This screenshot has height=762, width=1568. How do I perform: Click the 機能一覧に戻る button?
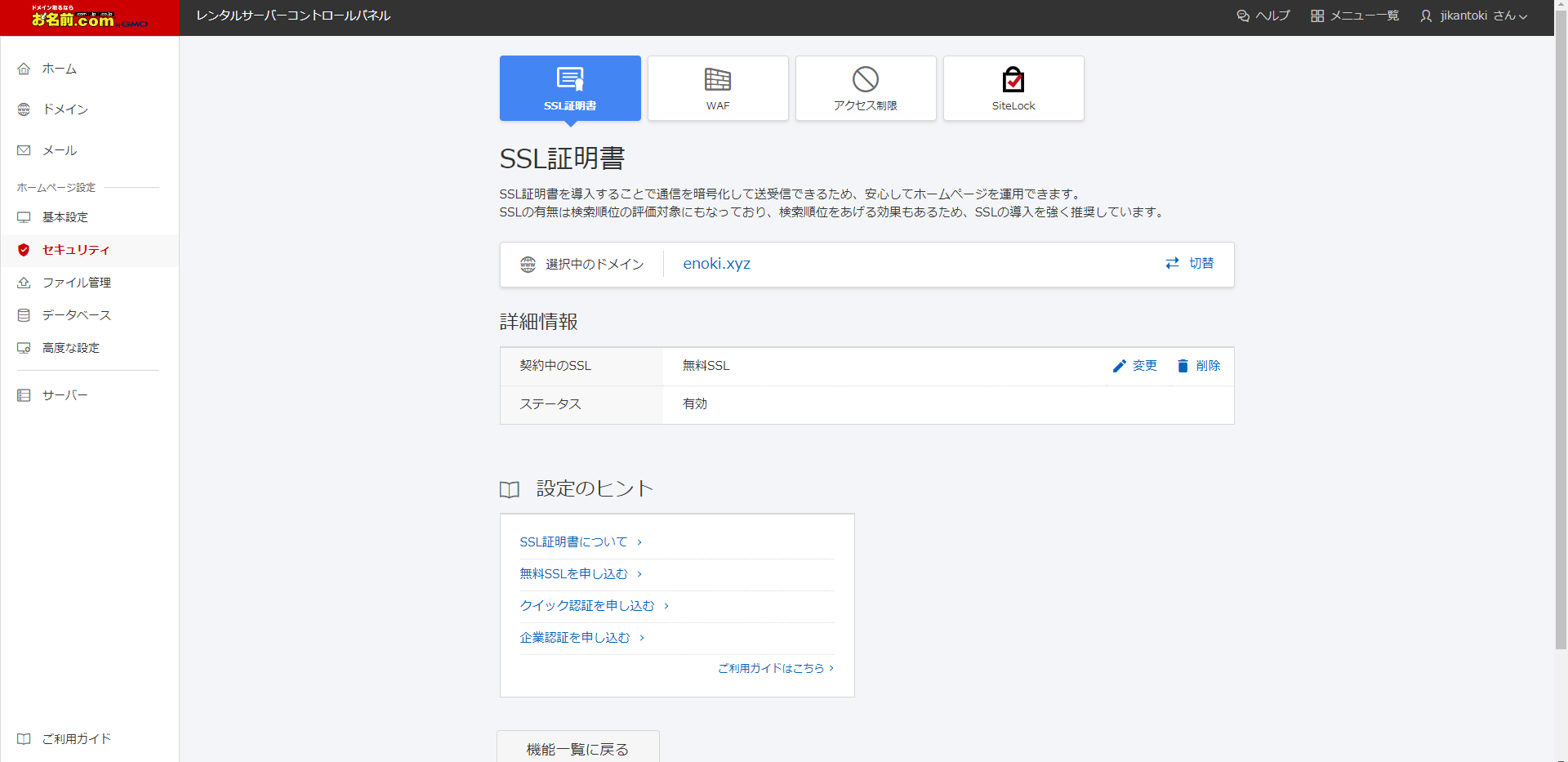pyautogui.click(x=577, y=748)
